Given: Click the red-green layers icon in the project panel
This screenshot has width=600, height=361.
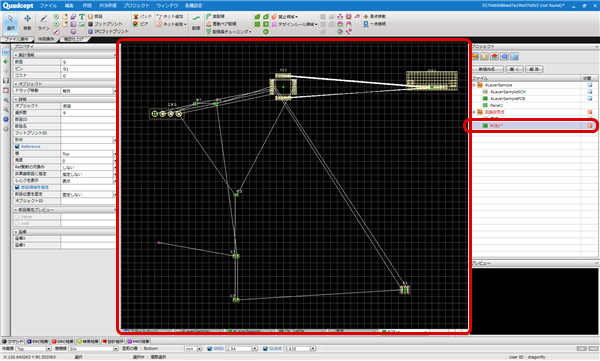Looking at the screenshot, I should [494, 57].
